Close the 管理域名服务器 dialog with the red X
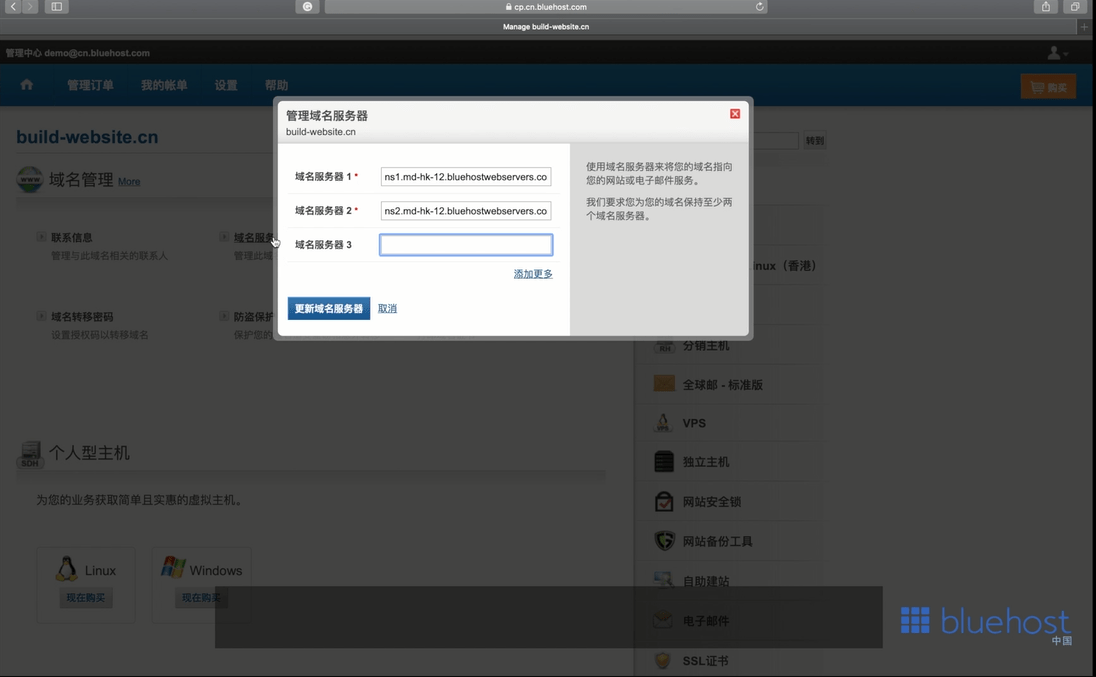Viewport: 1096px width, 677px height. (x=735, y=114)
